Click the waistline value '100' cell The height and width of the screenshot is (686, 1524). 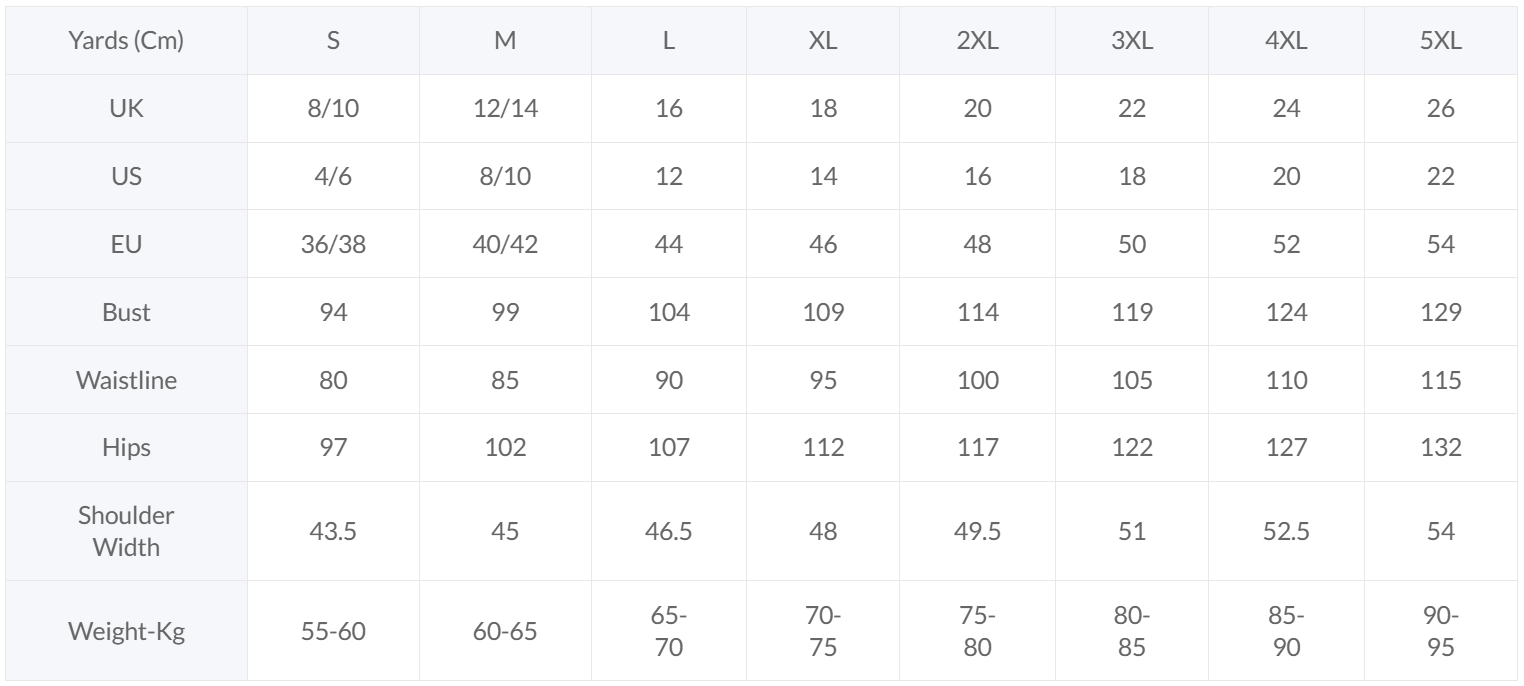click(x=977, y=380)
